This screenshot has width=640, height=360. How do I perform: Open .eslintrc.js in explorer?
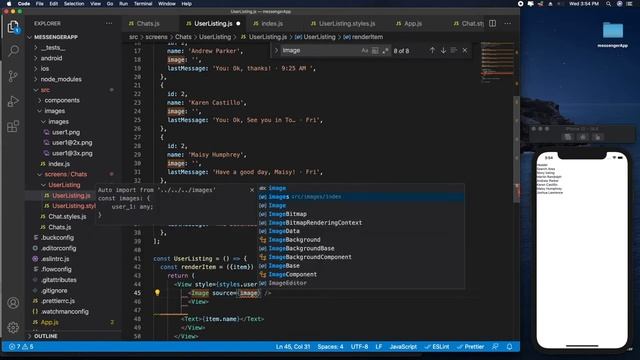55,259
